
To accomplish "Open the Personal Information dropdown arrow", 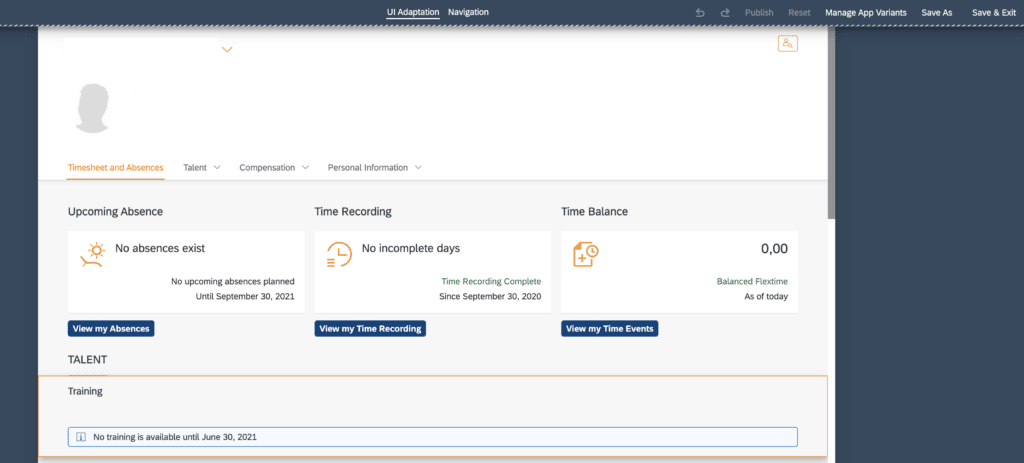I will click(418, 168).
